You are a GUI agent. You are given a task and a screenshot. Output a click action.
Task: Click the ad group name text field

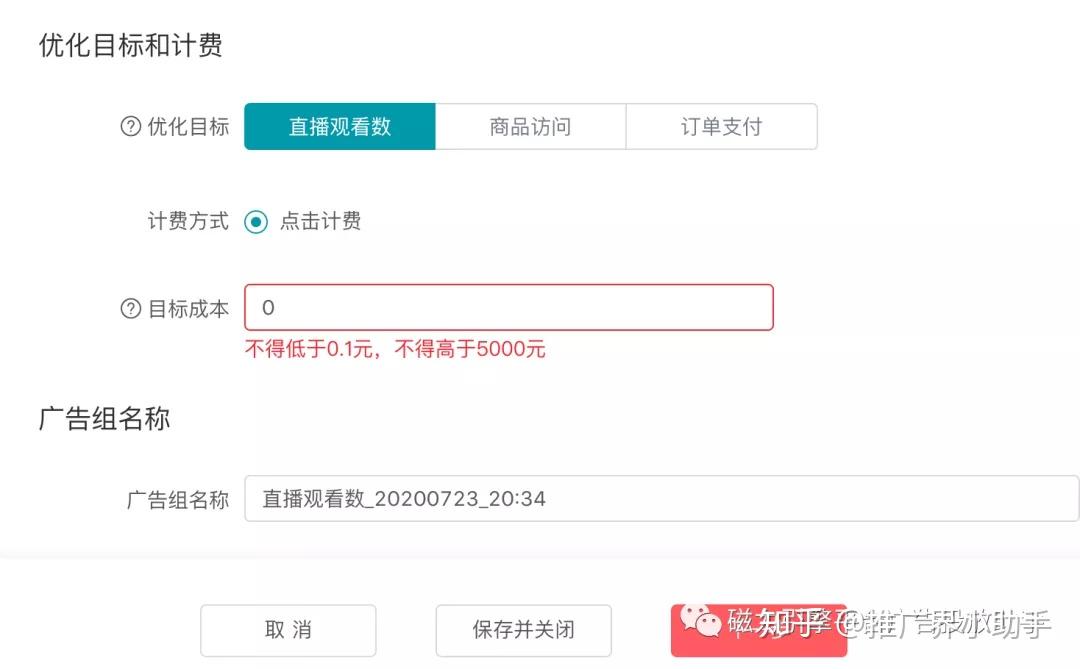[x=660, y=498]
